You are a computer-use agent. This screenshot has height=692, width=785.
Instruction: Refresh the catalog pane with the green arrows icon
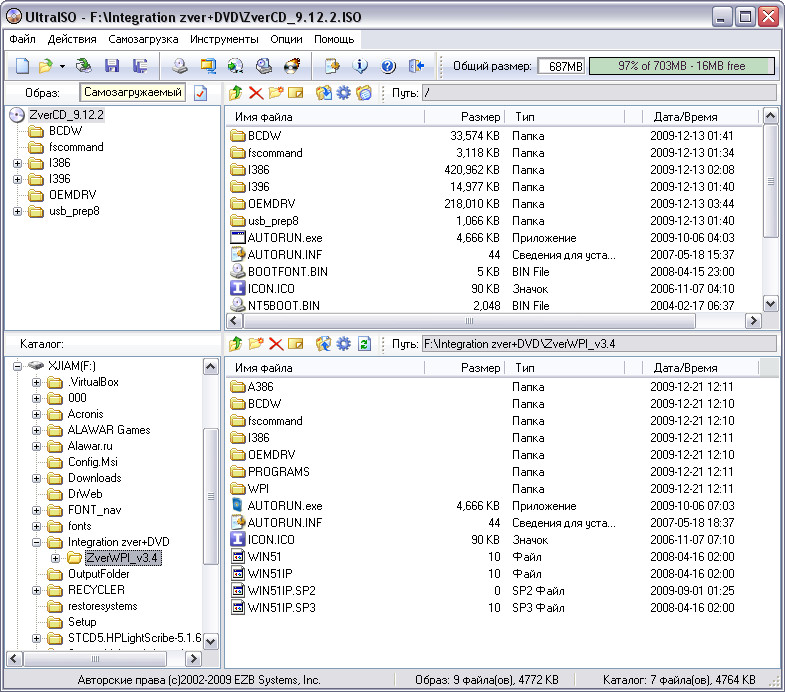pos(364,343)
